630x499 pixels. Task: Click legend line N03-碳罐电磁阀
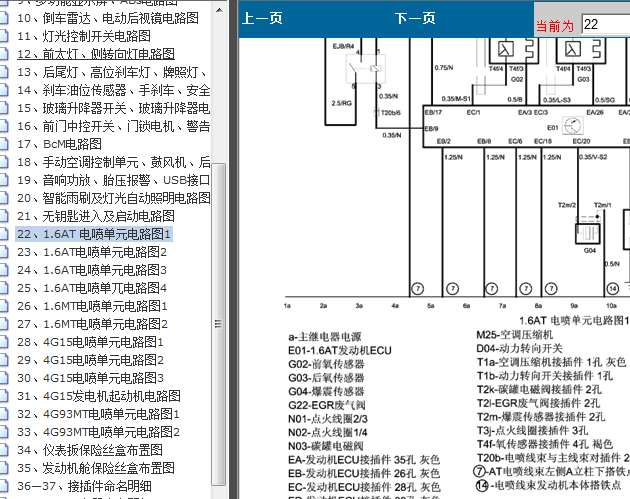click(326, 446)
